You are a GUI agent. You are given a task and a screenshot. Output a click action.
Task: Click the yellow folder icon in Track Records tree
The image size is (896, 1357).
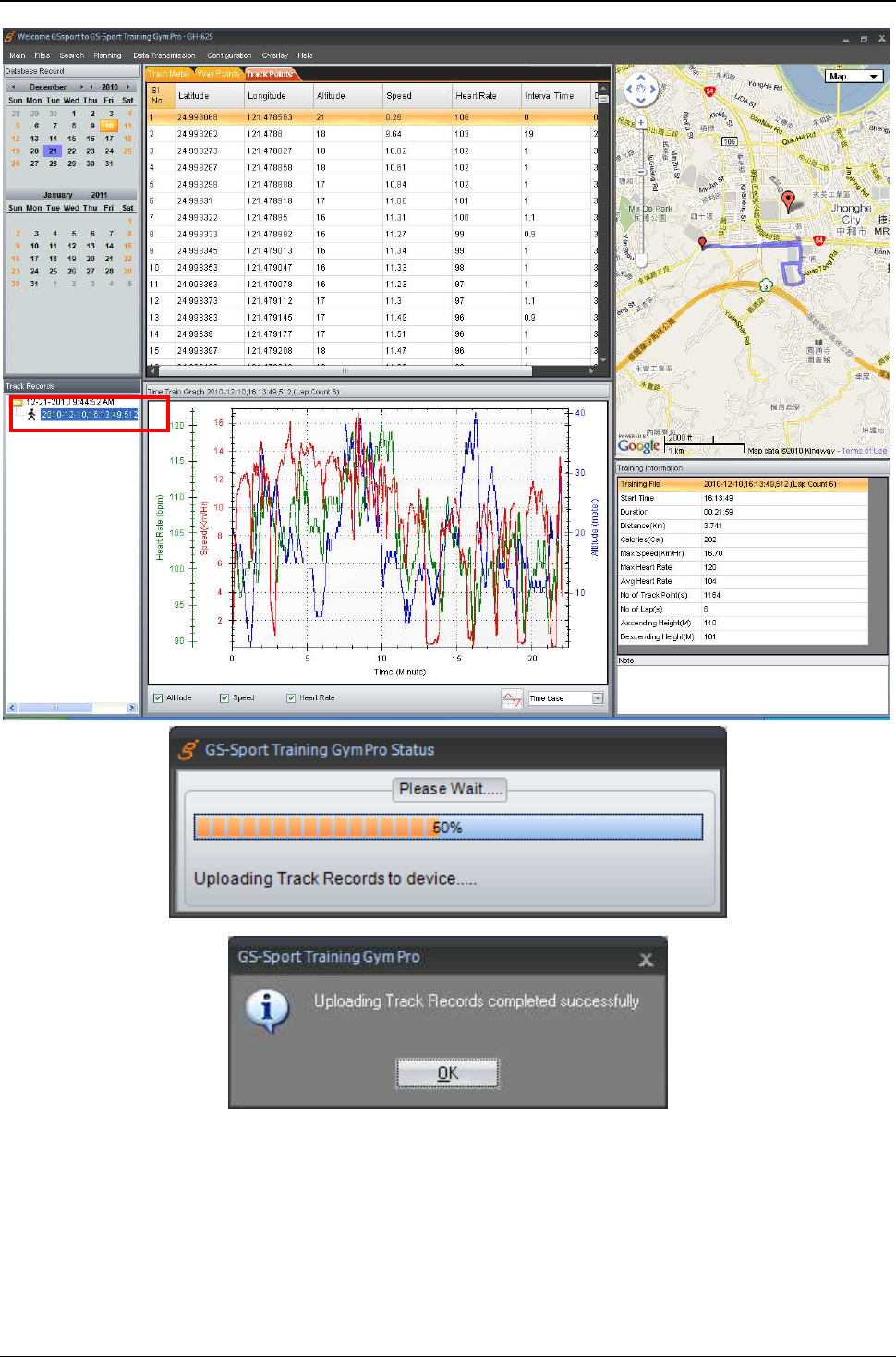[17, 402]
